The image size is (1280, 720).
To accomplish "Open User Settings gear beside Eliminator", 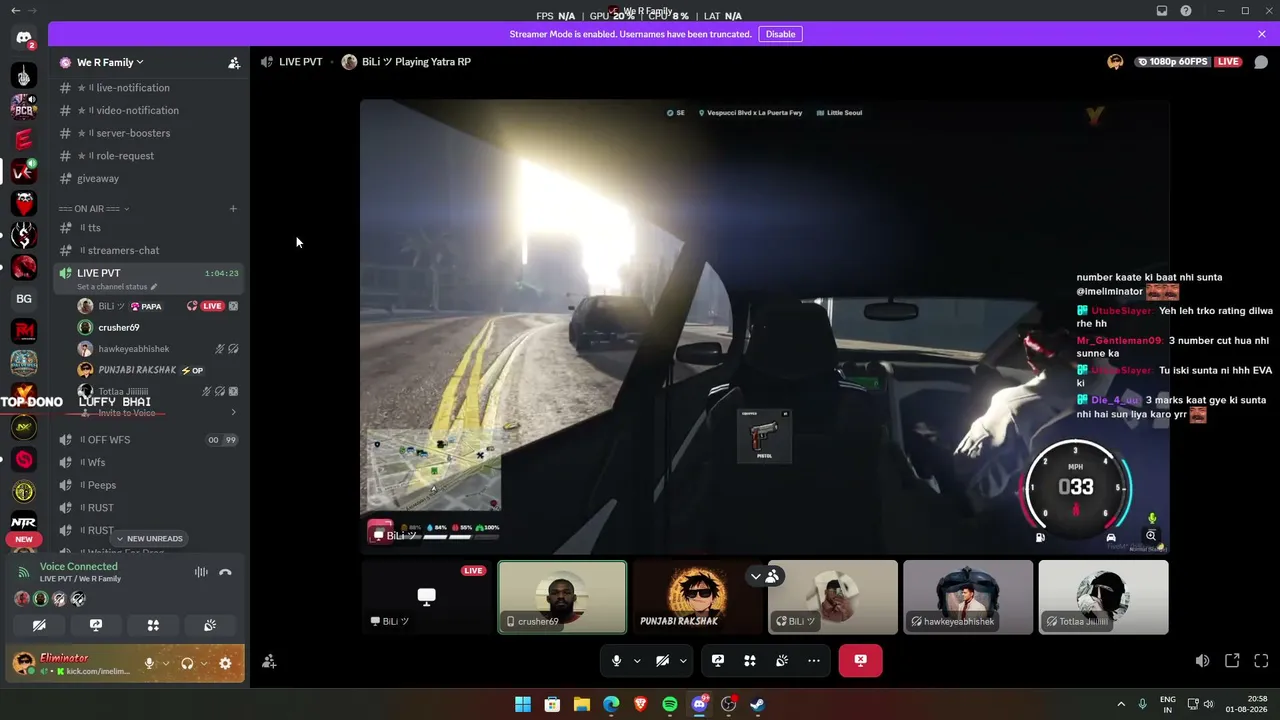I will [225, 663].
